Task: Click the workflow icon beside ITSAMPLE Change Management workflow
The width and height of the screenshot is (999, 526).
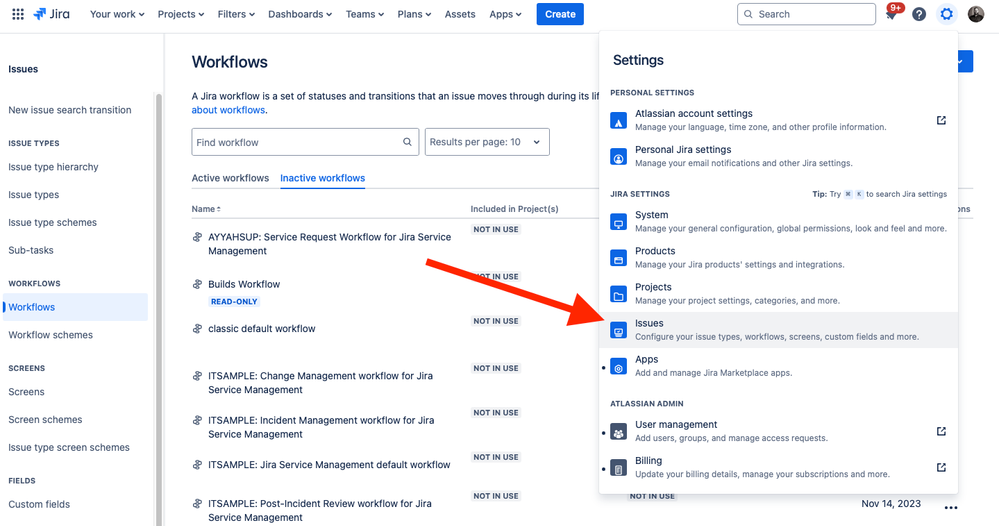Action: coord(198,376)
